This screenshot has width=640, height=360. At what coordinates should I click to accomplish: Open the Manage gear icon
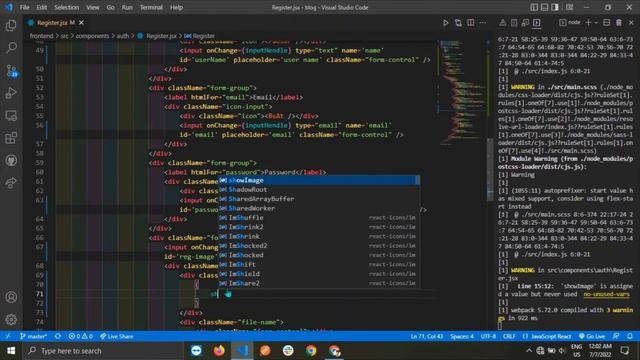pos(11,319)
